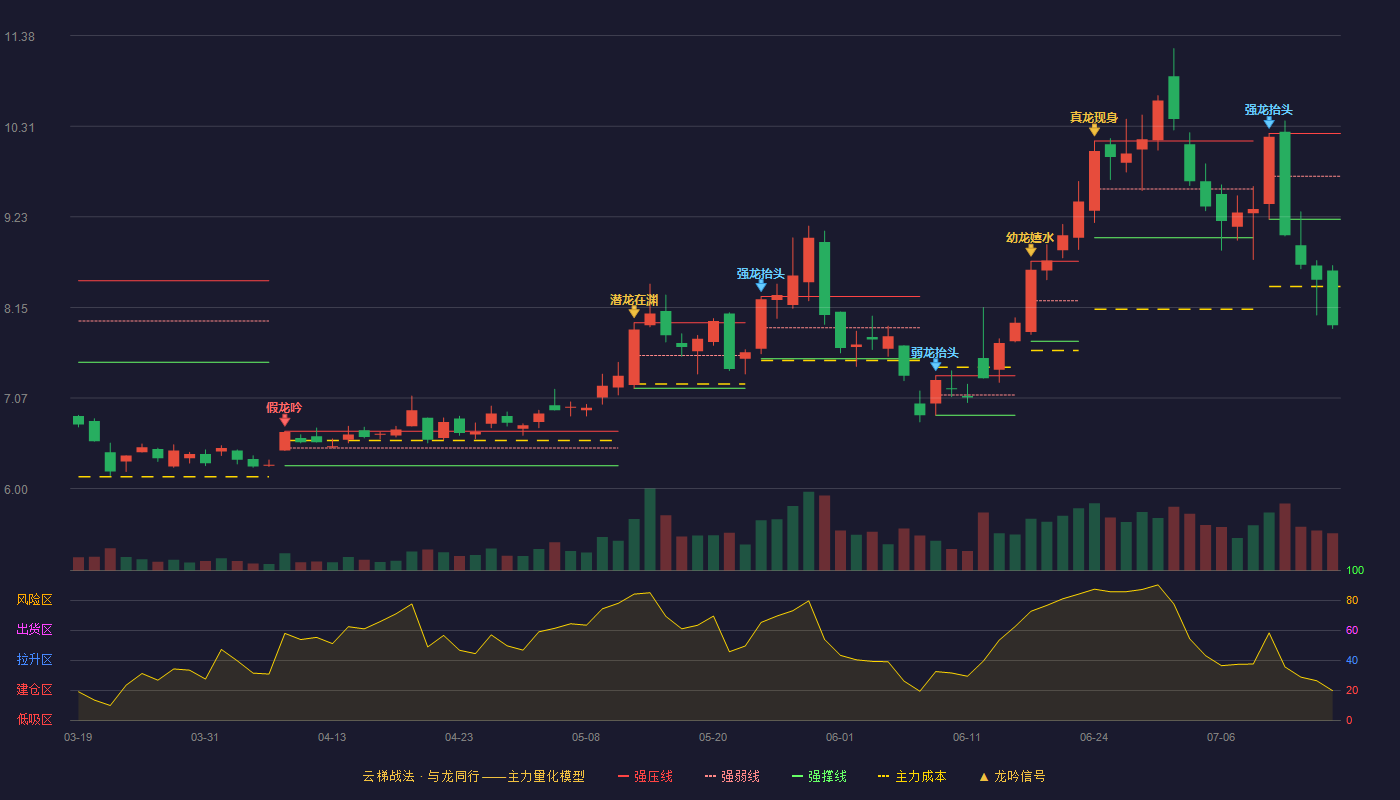Click the 强龙抬头 marker after 07-06
The image size is (1400, 800).
[1269, 122]
